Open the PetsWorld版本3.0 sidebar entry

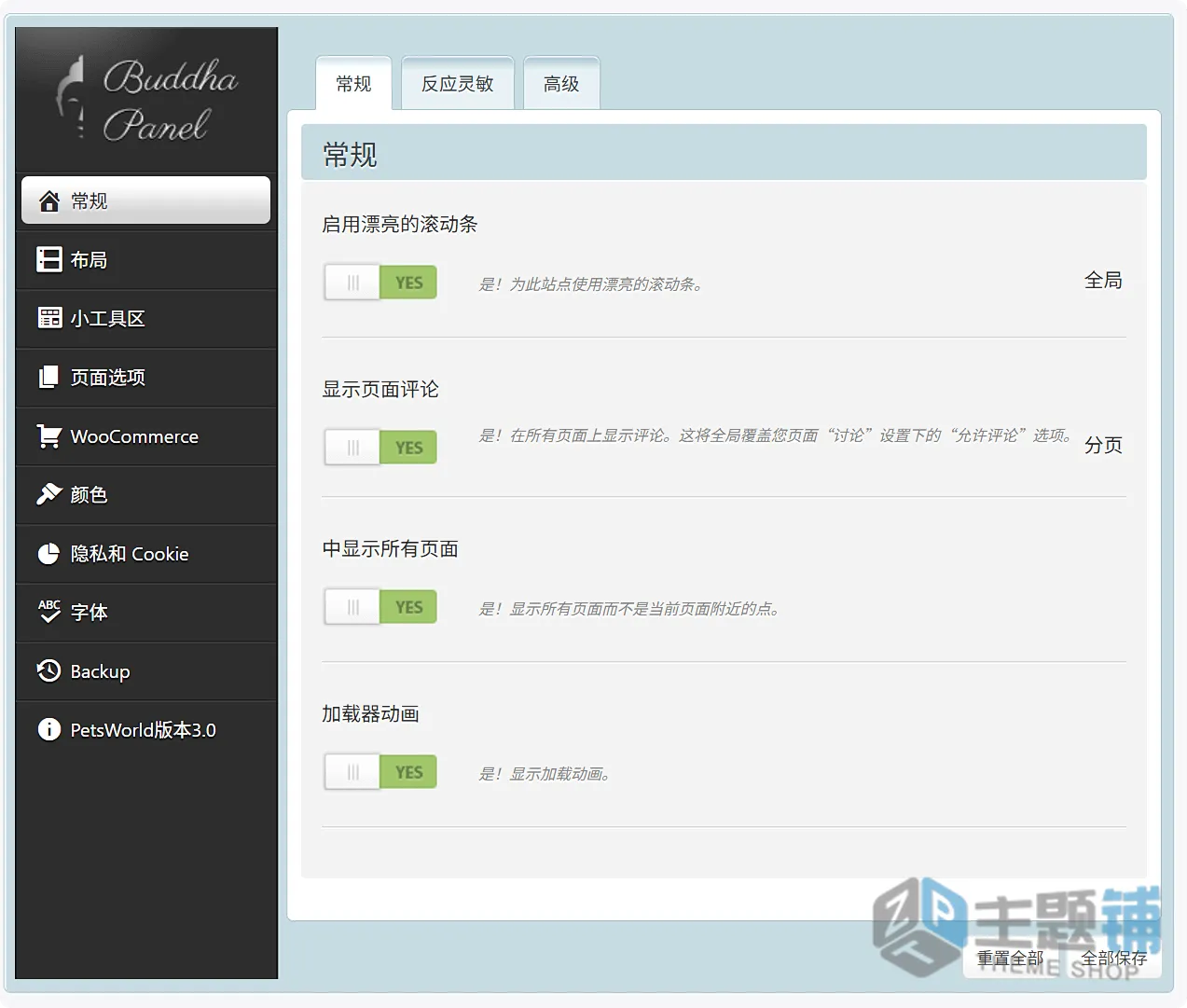point(146,730)
